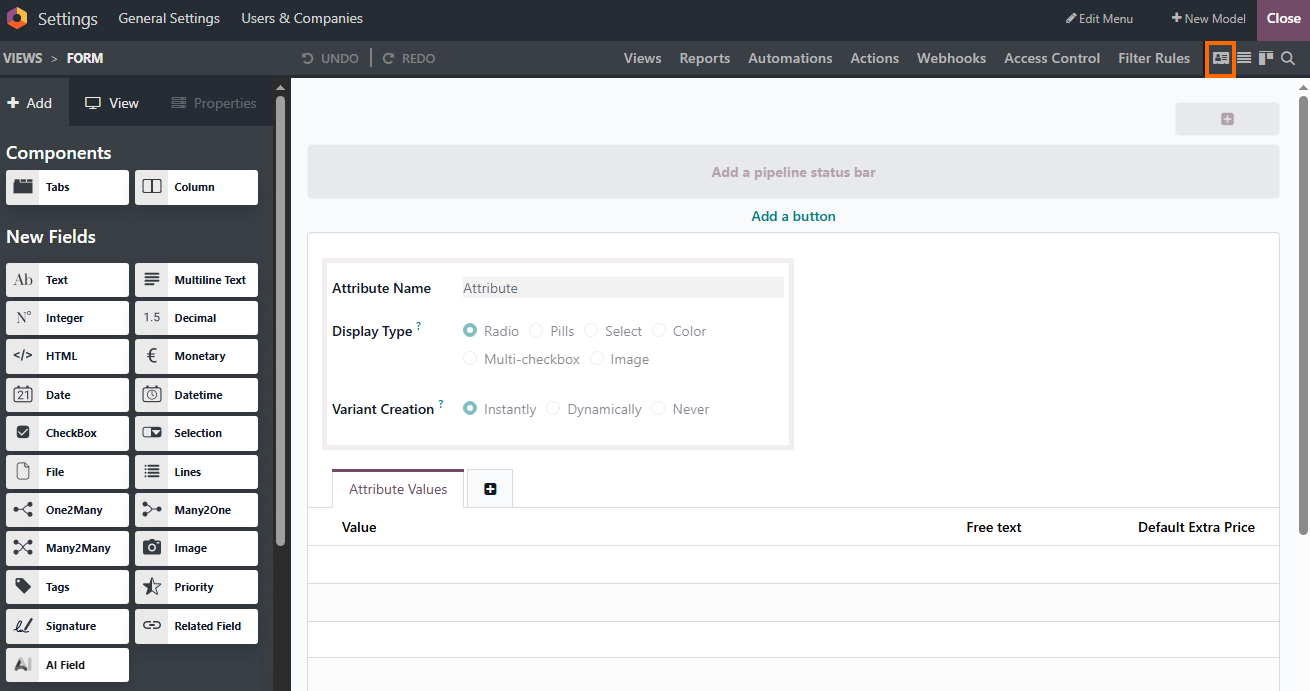Viewport: 1310px width, 691px height.
Task: Switch to the Kanban view icon
Action: pos(1266,58)
